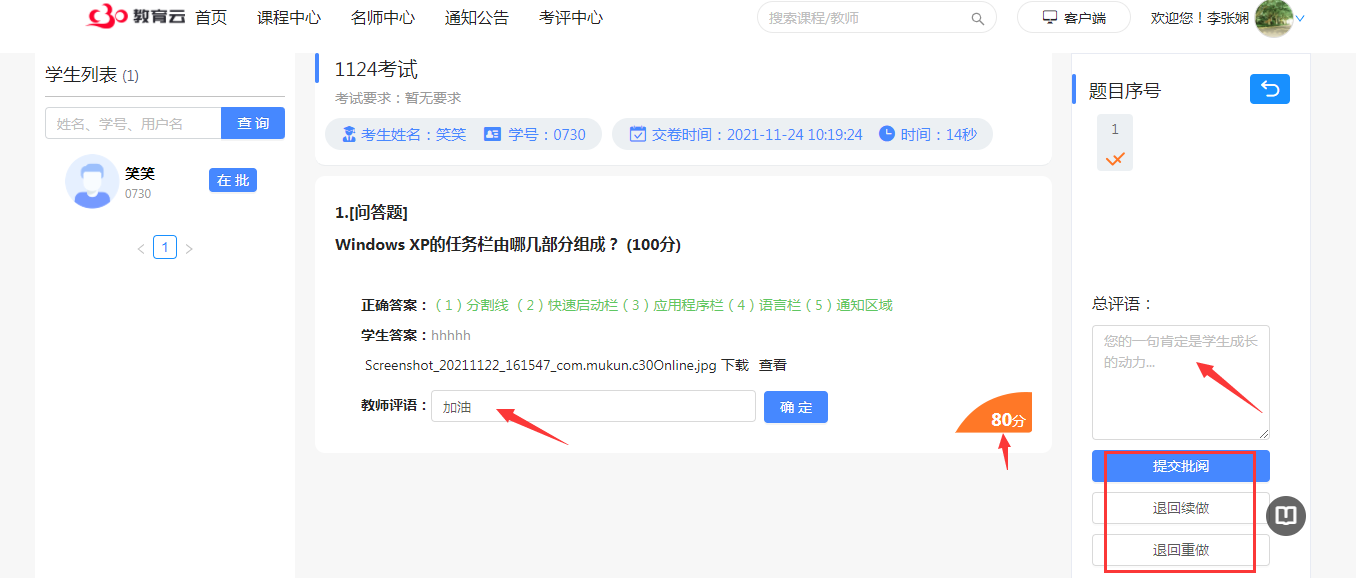Select question number 1 in 题目序号
1356x578 pixels.
1114,142
